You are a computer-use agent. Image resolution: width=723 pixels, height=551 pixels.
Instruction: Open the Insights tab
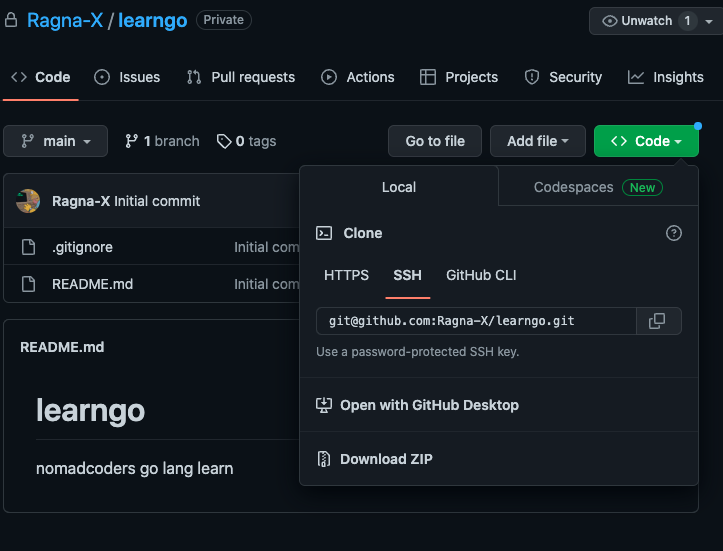pyautogui.click(x=666, y=77)
